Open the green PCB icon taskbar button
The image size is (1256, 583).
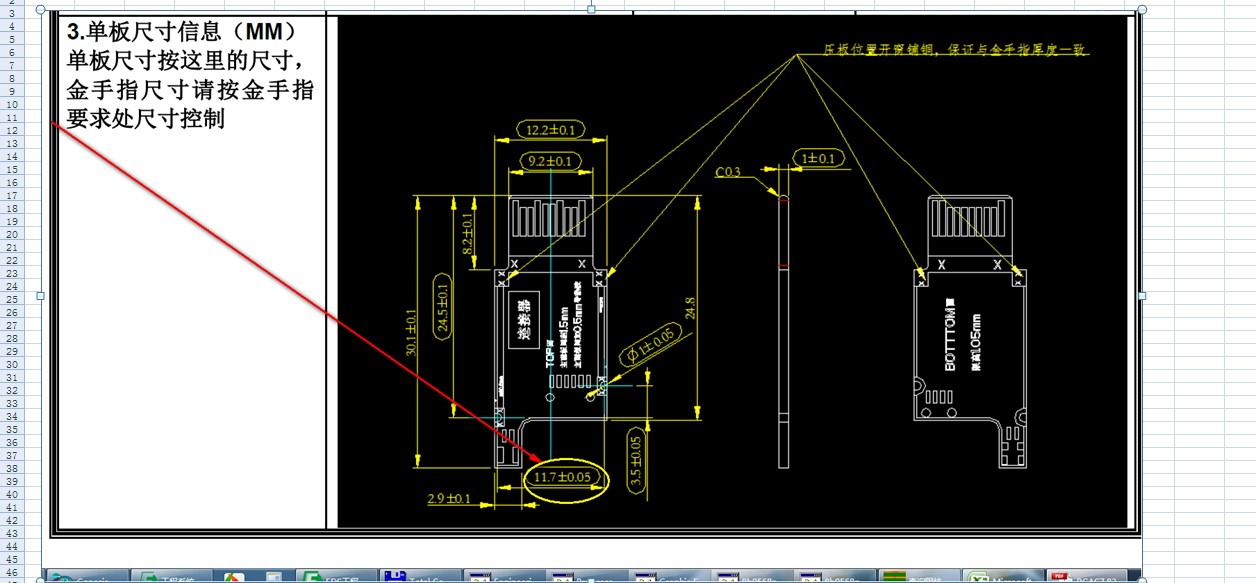(x=919, y=577)
